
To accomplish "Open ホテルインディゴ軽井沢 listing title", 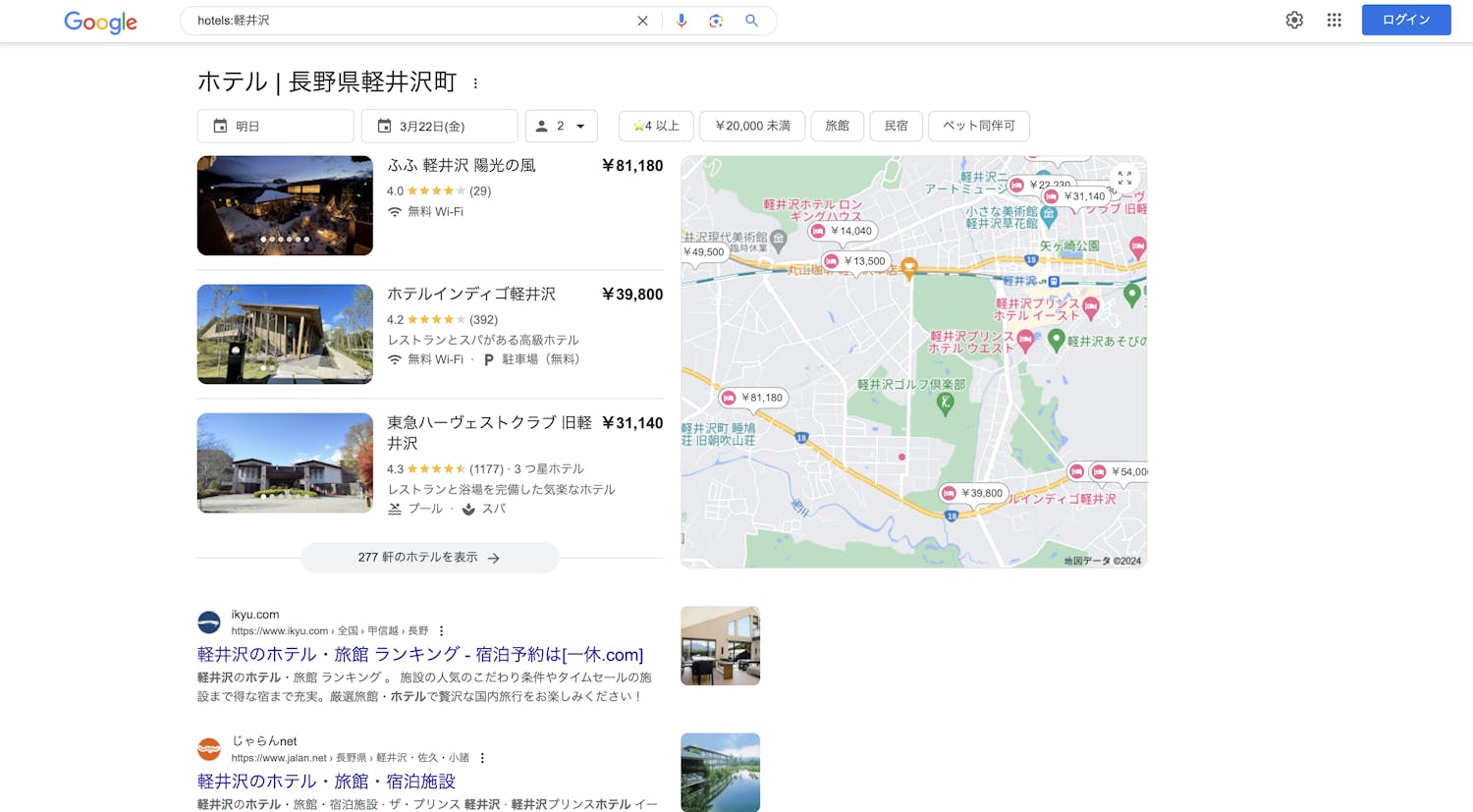I will point(471,295).
